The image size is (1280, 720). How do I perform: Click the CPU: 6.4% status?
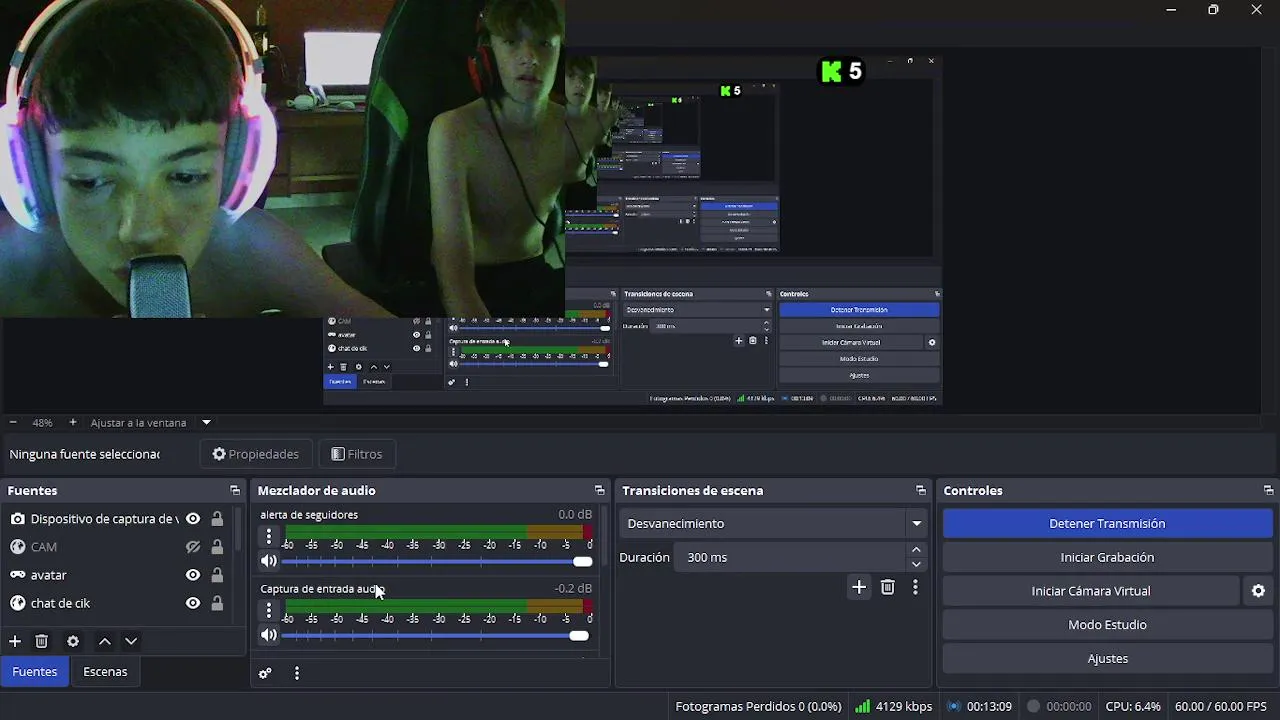tap(1133, 706)
